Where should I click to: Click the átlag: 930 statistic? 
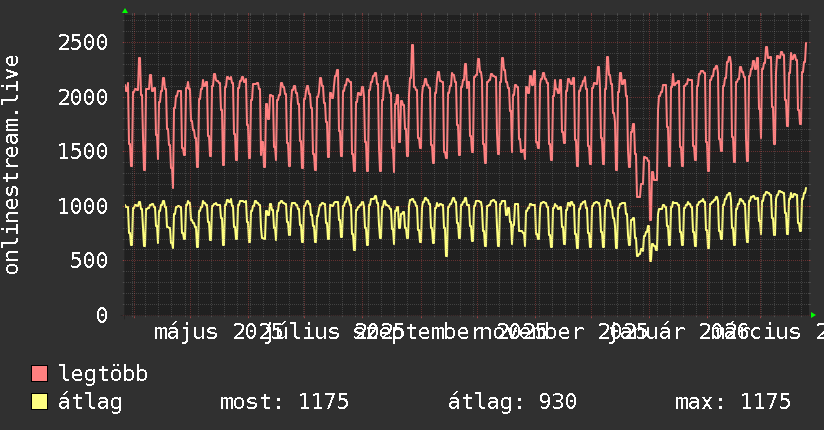pos(512,402)
